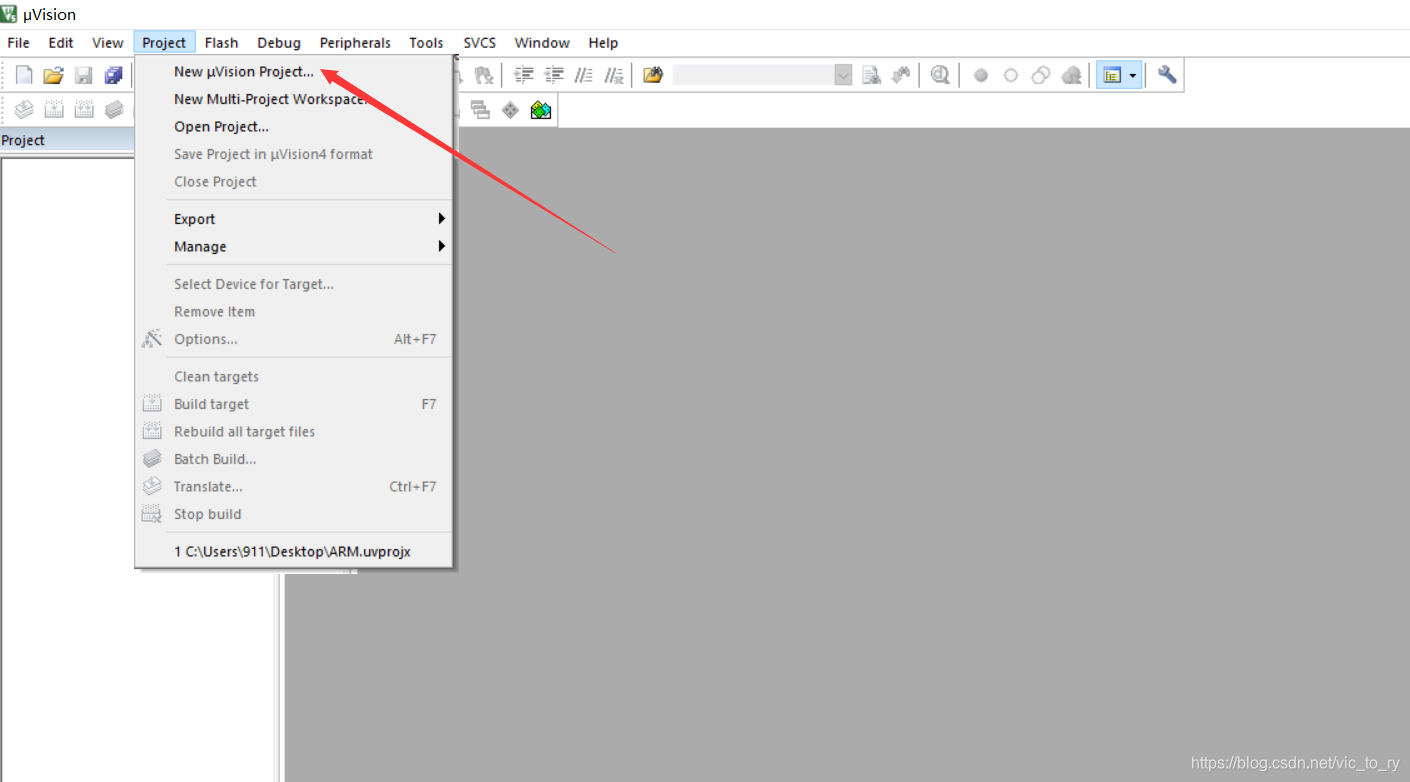
Task: Open Configuration via the wrench icon
Action: [1167, 75]
